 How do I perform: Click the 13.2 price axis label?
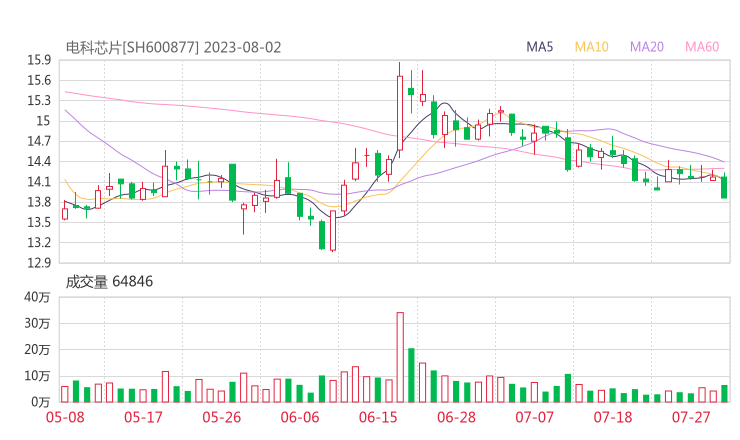coord(39,243)
